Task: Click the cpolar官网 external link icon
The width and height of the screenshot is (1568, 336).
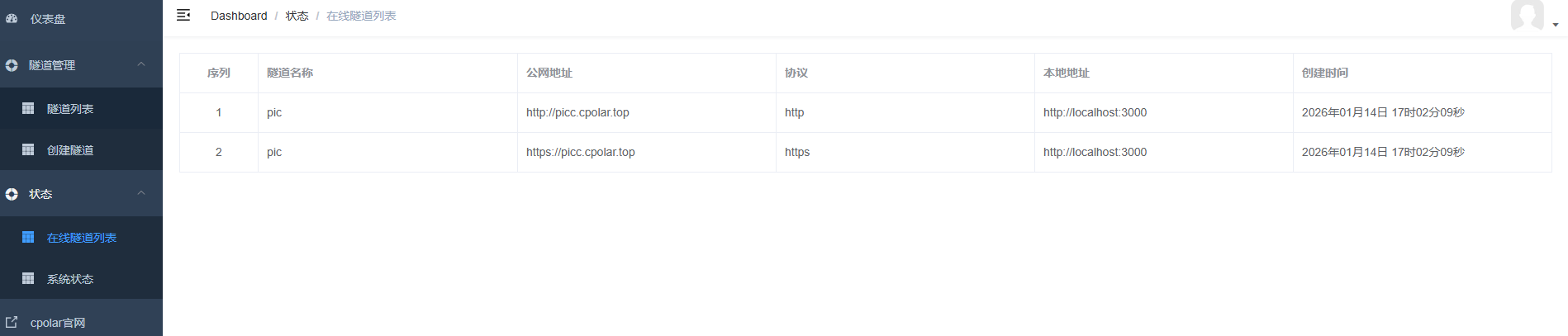Action: pos(12,322)
